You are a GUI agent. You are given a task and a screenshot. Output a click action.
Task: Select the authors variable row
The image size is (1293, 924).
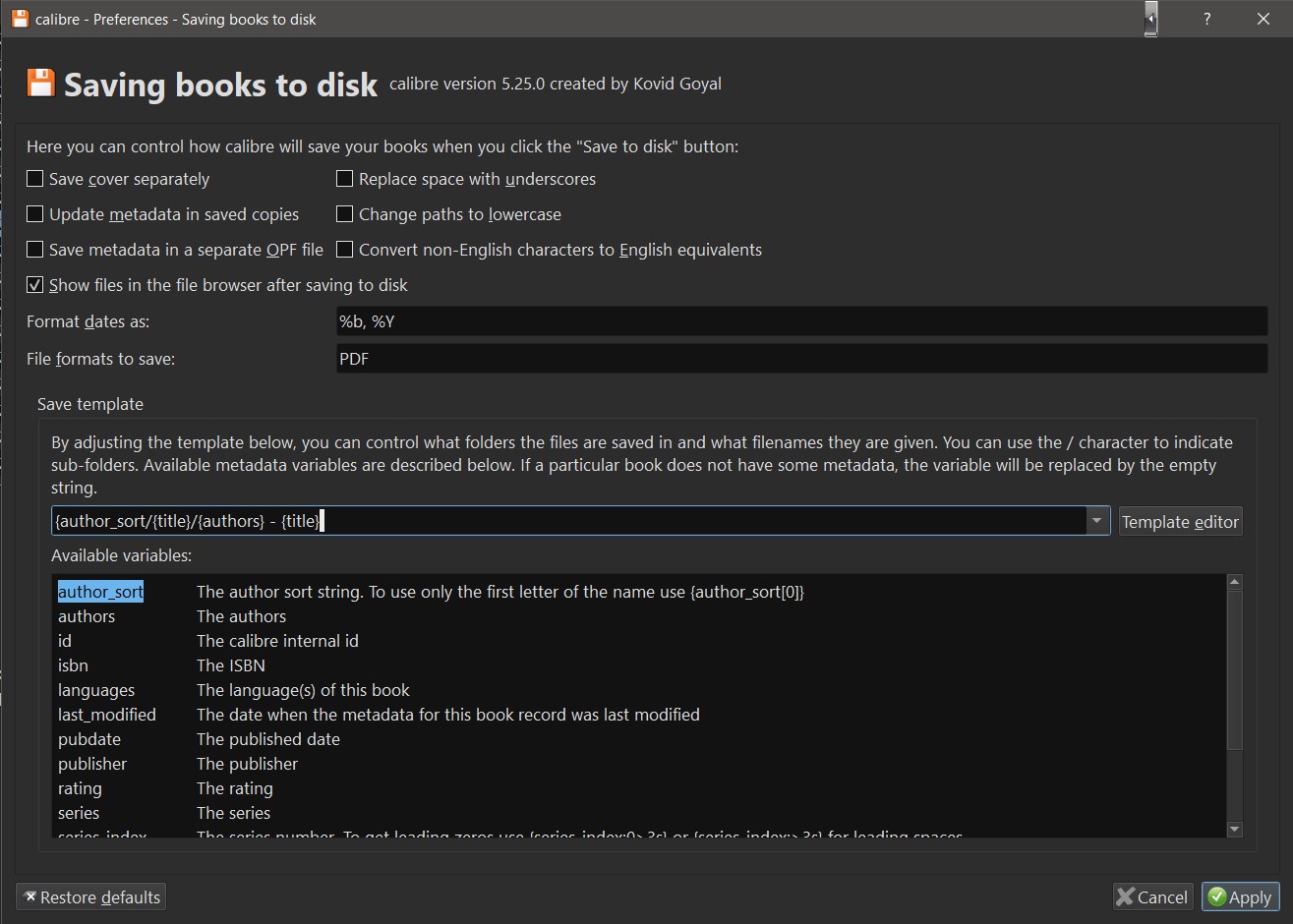(x=87, y=616)
